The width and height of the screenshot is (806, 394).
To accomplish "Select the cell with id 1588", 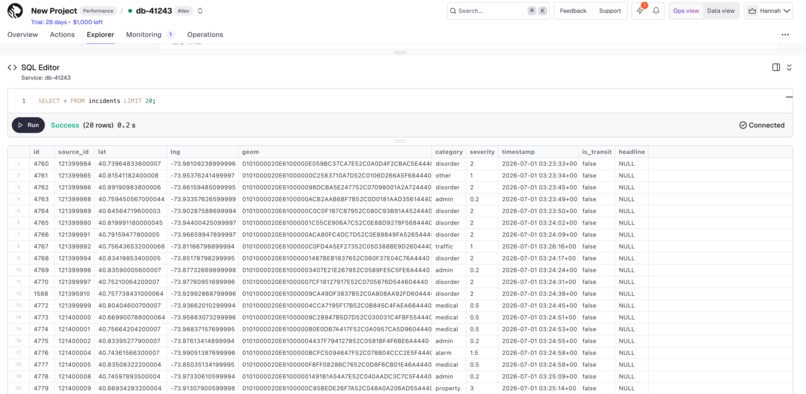I will tap(41, 294).
